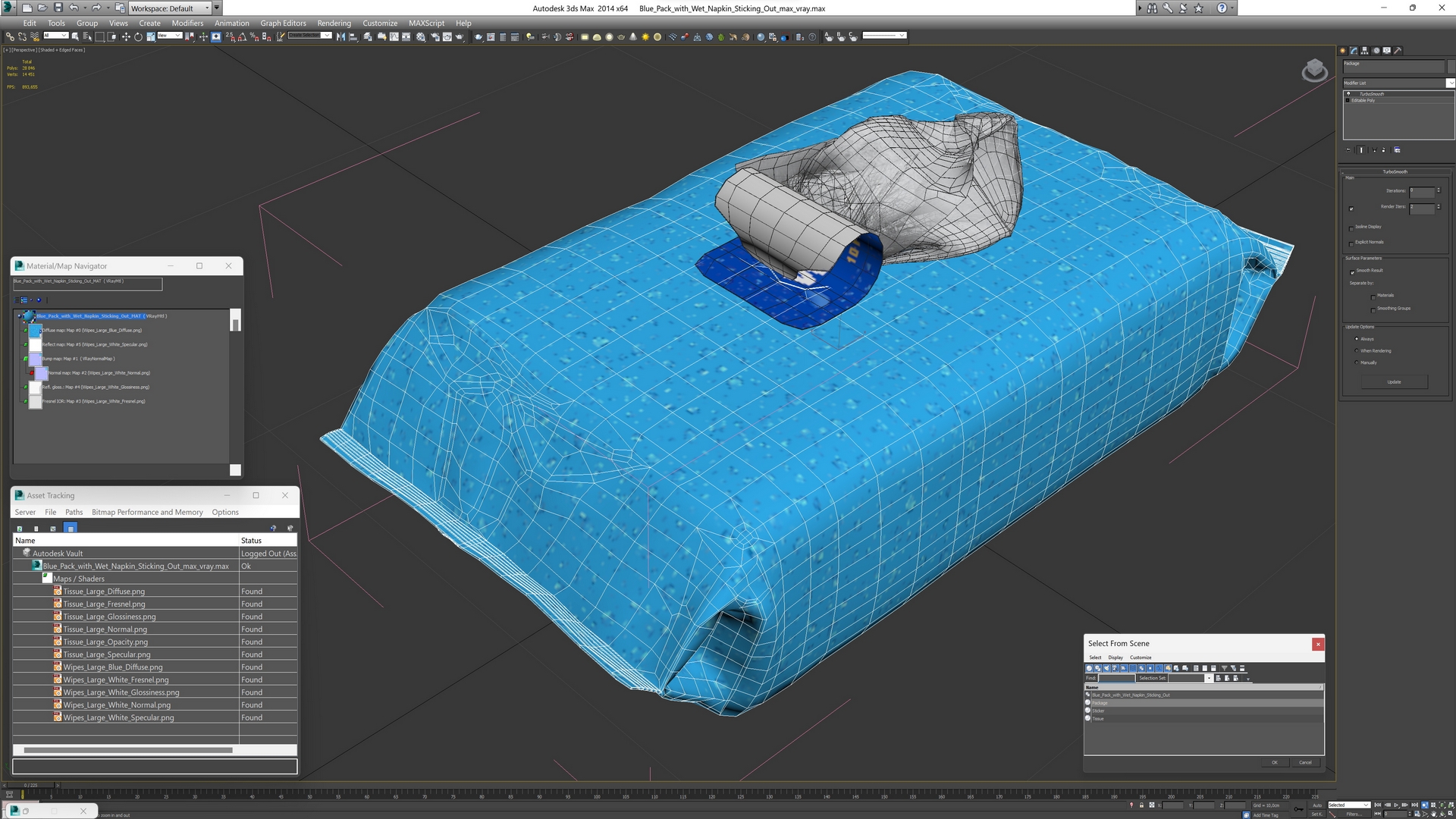This screenshot has height=819, width=1456.
Task: Click the Select and Link tool icon
Action: point(10,36)
